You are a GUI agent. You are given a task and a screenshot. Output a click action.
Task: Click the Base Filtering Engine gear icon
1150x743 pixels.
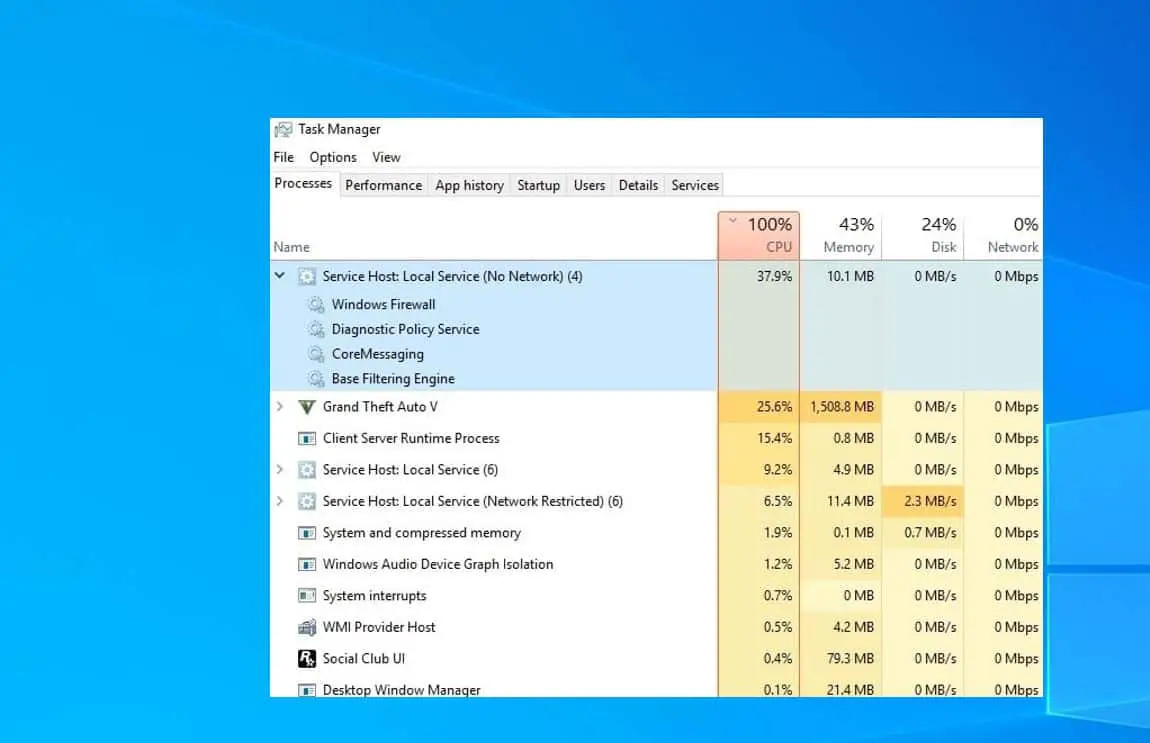pyautogui.click(x=316, y=379)
